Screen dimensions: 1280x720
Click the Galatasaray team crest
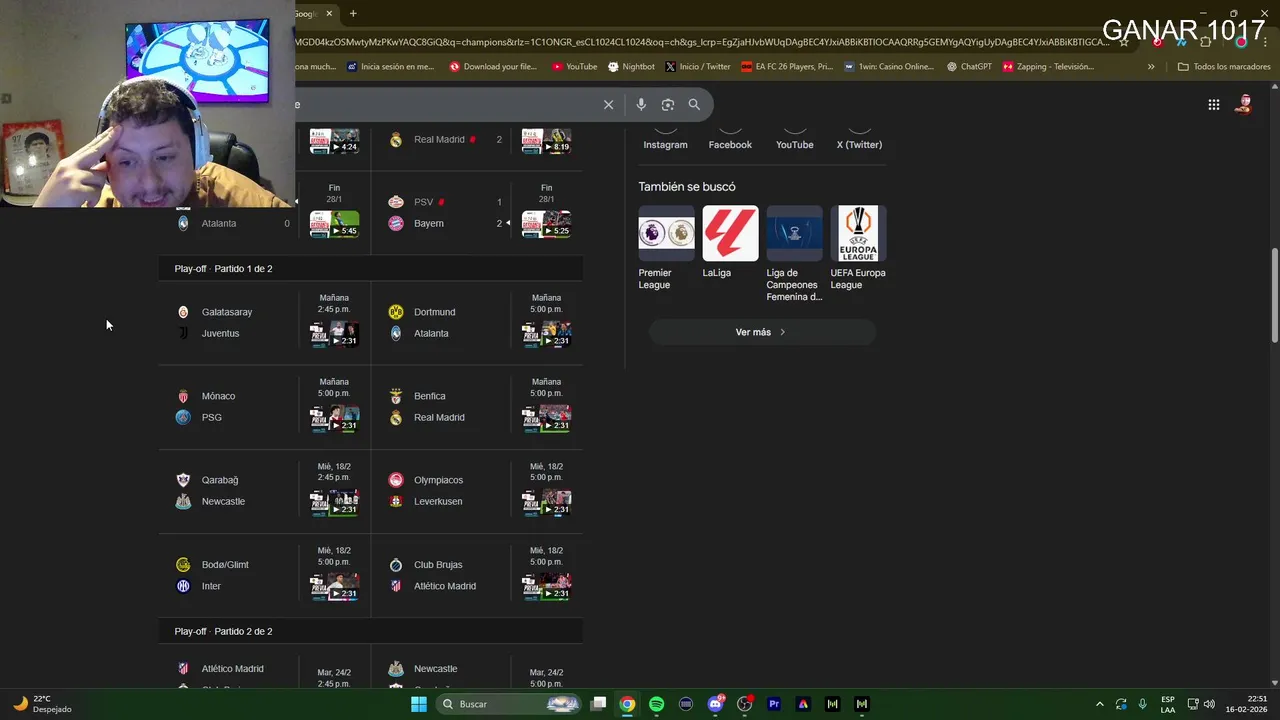tap(183, 312)
